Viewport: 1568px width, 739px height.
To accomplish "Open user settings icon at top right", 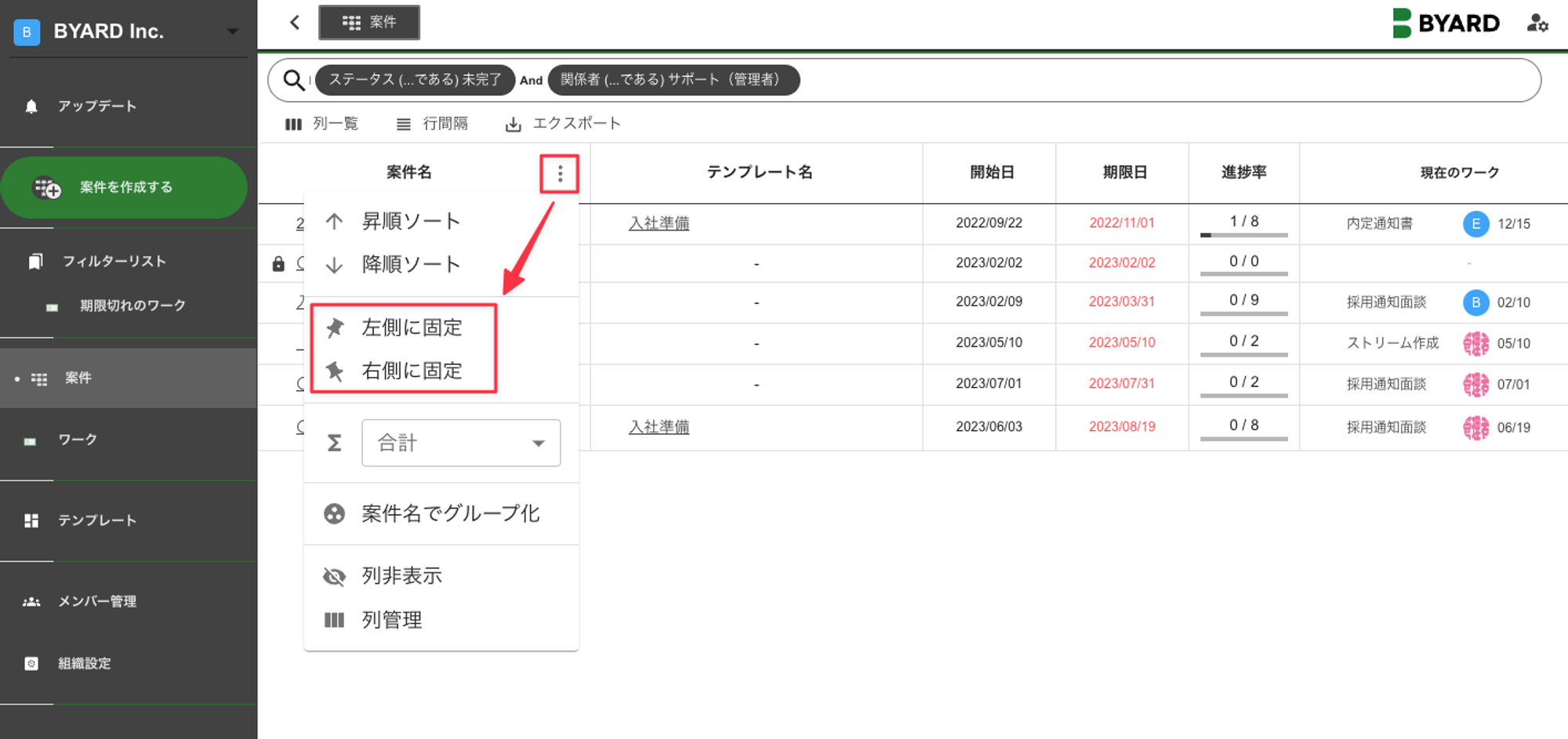I will [x=1537, y=24].
